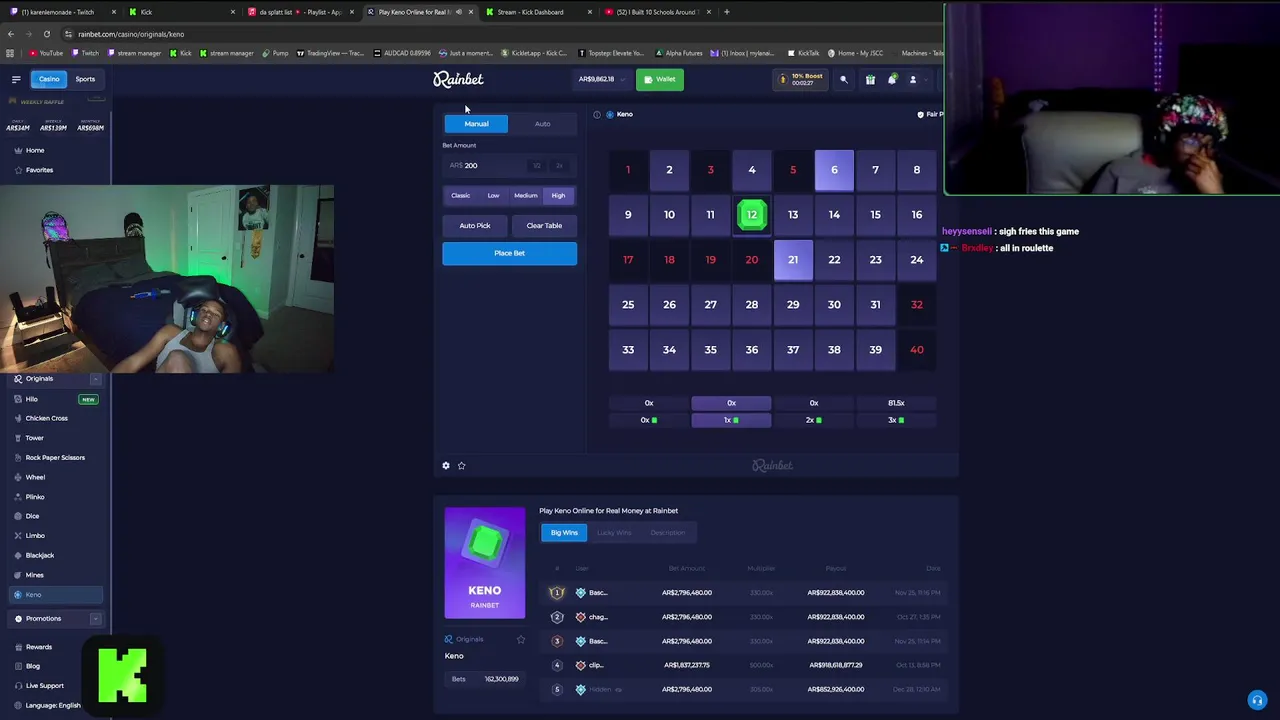
Task: Open Plinko game in sidebar
Action: point(57,496)
